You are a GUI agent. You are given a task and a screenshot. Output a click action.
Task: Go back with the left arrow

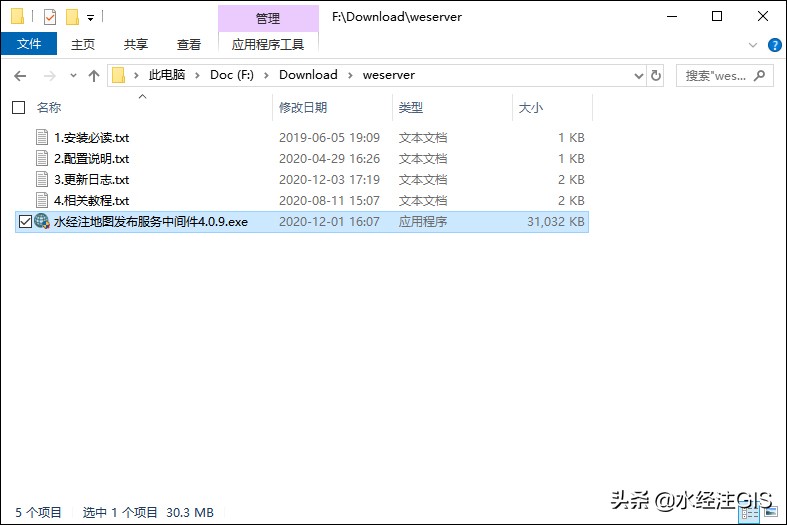(x=20, y=76)
